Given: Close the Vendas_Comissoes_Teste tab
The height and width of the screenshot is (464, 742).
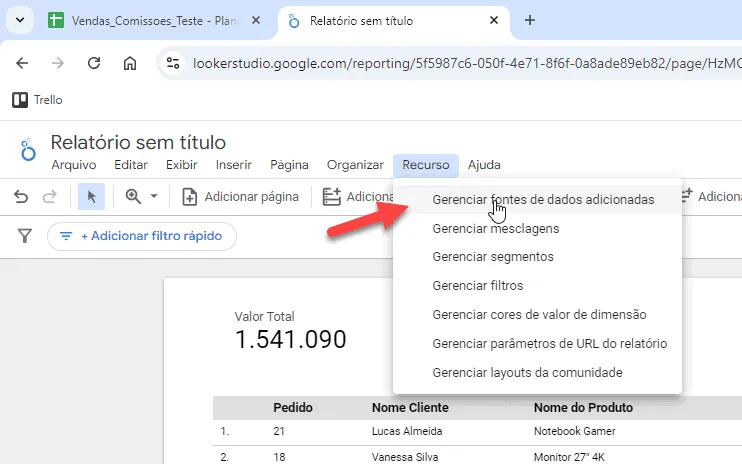Looking at the screenshot, I should pos(256,20).
